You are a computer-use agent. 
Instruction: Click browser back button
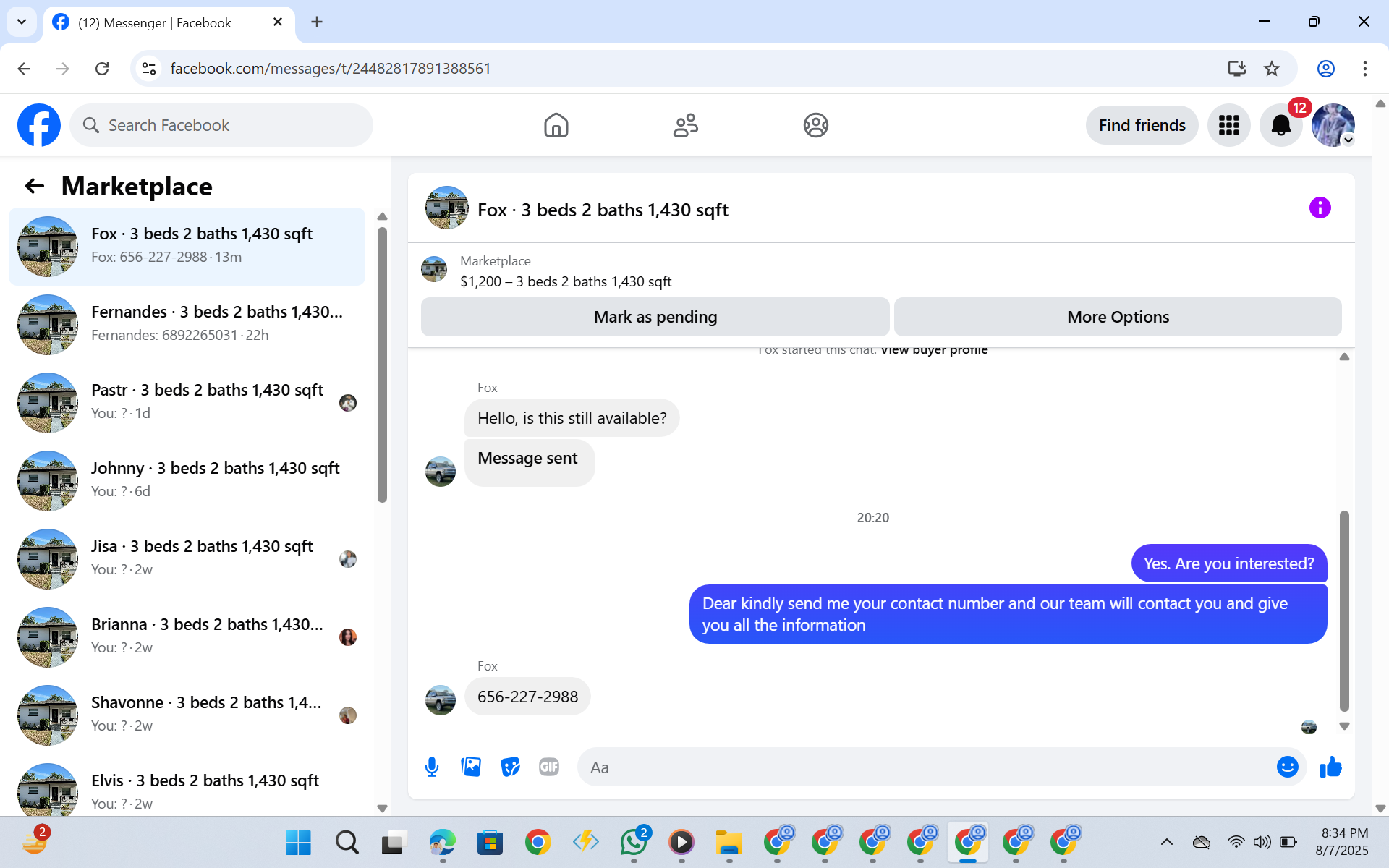(x=24, y=69)
